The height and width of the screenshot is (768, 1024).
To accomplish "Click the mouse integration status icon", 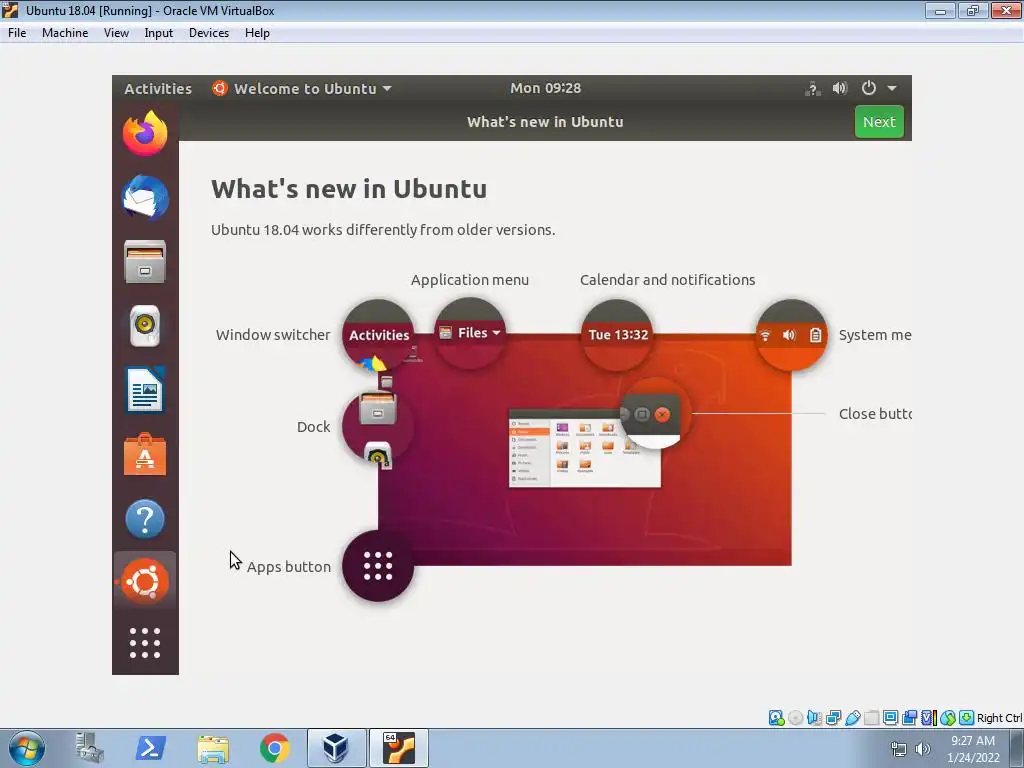I will [948, 718].
